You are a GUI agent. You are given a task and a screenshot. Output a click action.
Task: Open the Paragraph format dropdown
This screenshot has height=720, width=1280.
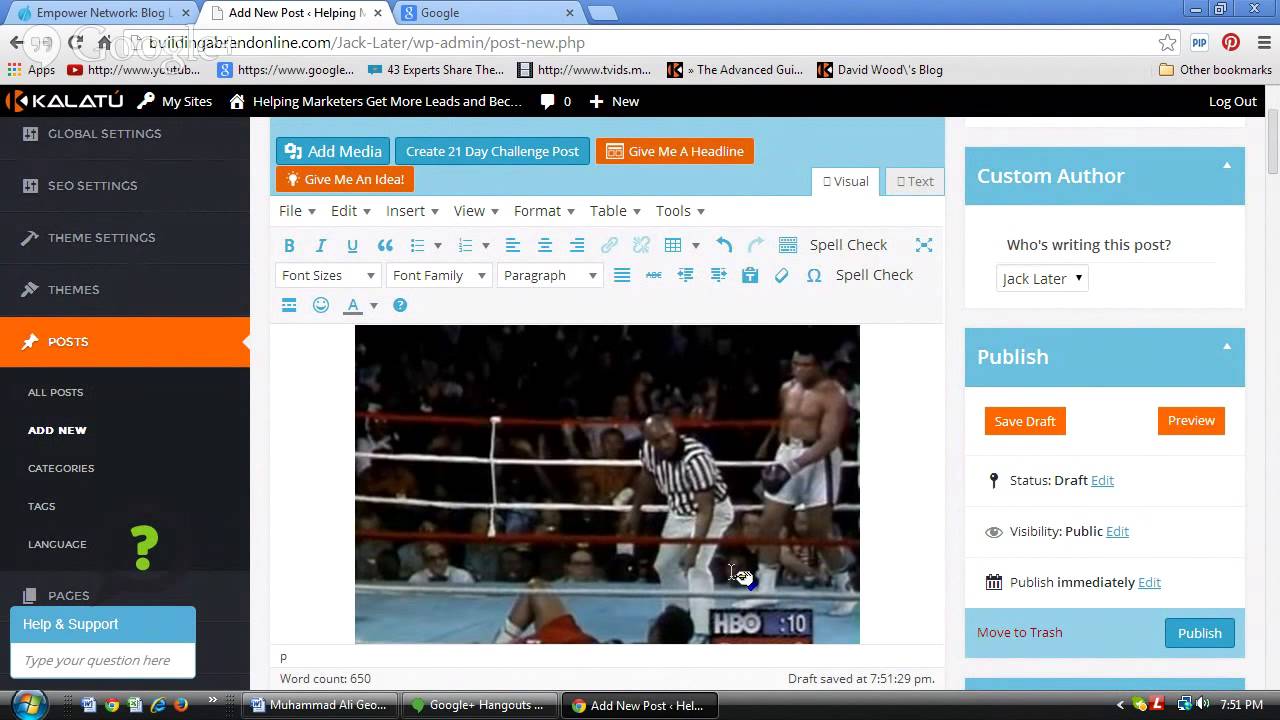pyautogui.click(x=550, y=275)
